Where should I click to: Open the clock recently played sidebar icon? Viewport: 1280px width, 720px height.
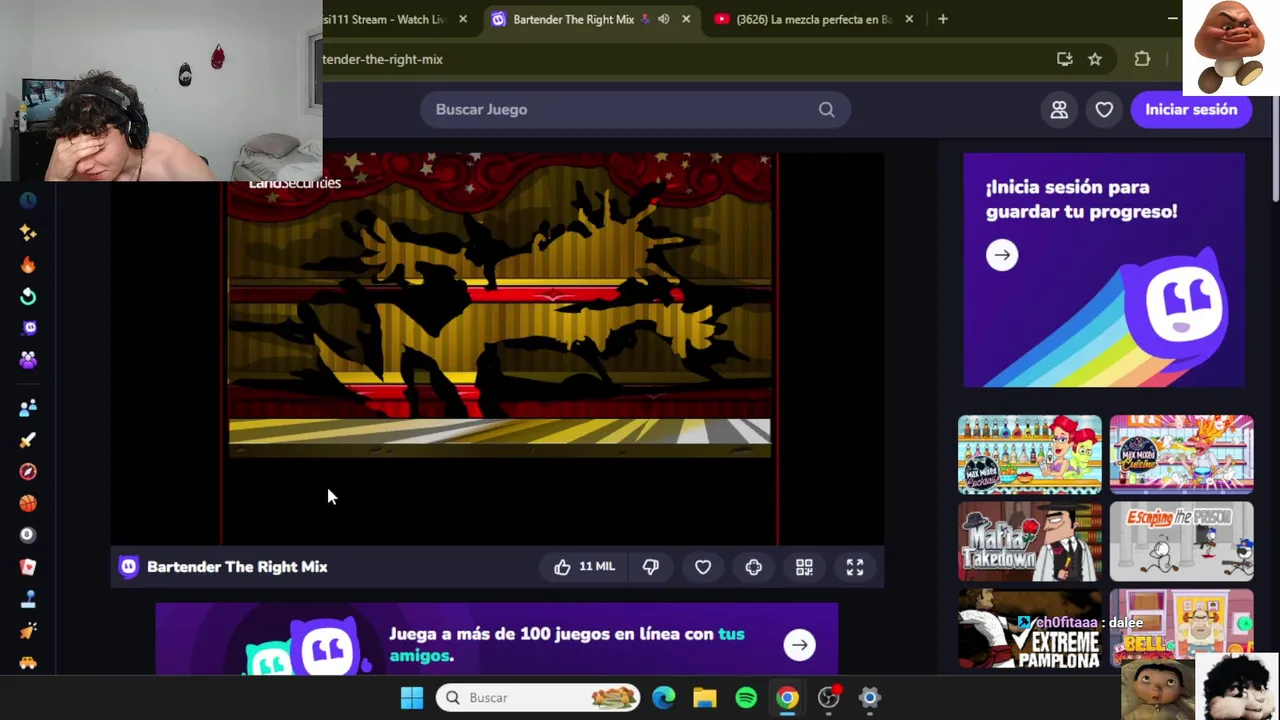click(28, 200)
